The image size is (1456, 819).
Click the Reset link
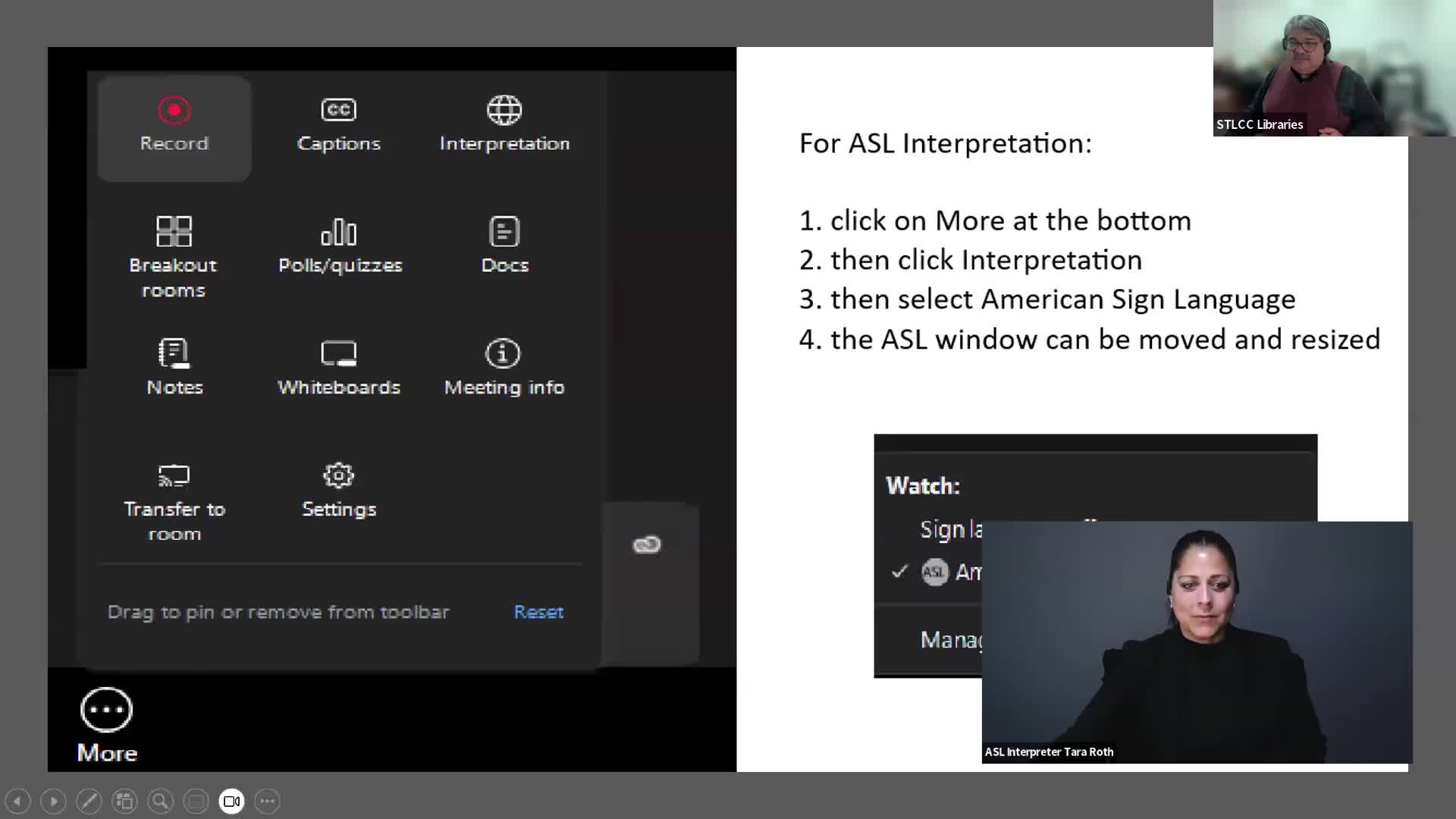538,612
